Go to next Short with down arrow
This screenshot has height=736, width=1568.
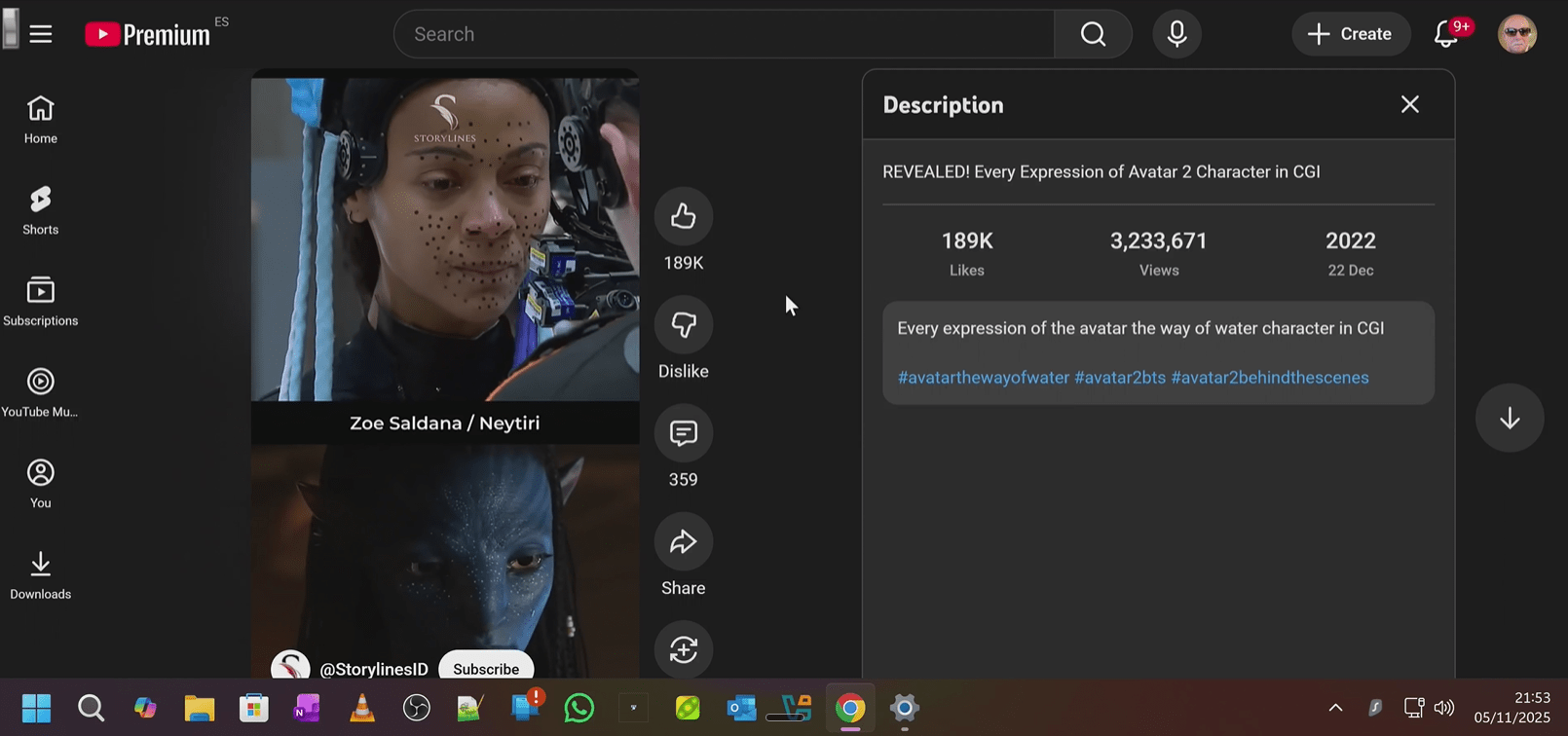[1510, 419]
